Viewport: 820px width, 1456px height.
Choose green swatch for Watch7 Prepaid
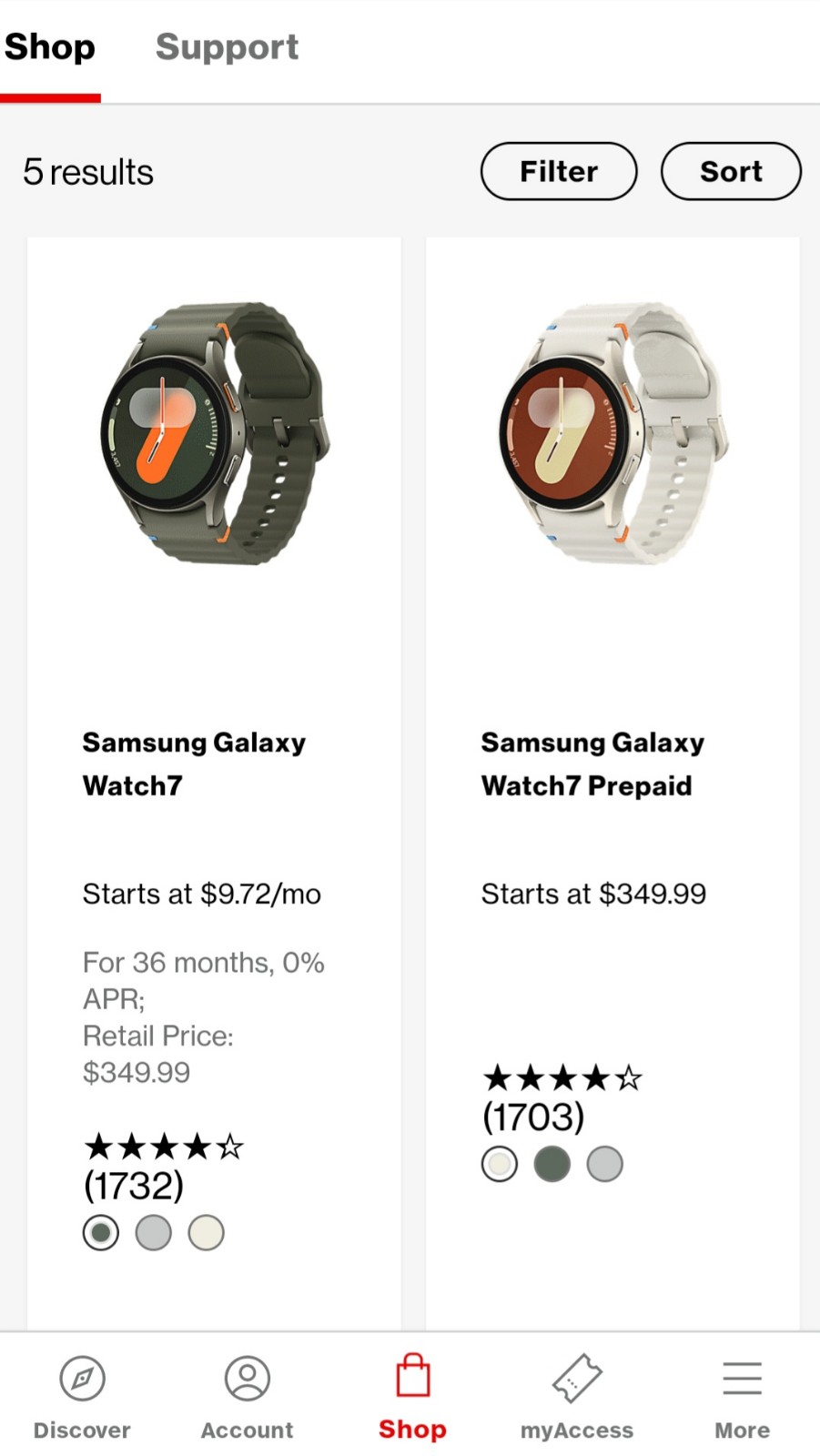[552, 1164]
